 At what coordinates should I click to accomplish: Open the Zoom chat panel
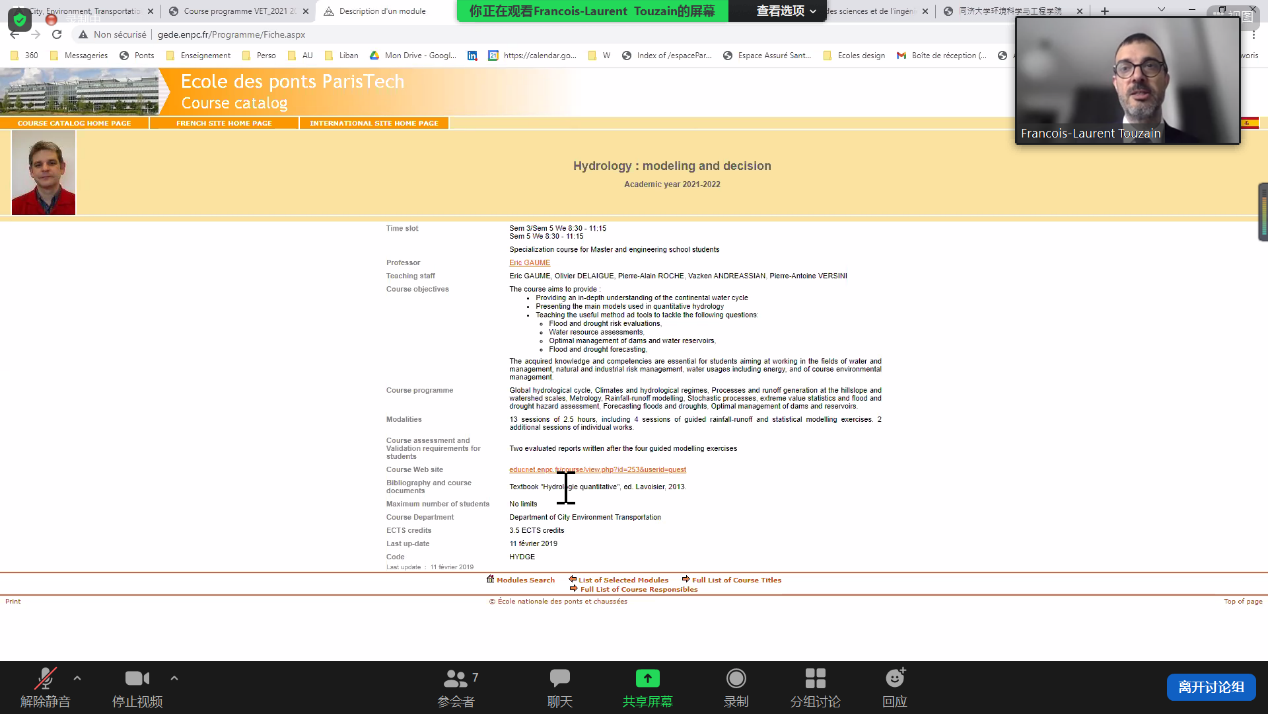coord(560,679)
